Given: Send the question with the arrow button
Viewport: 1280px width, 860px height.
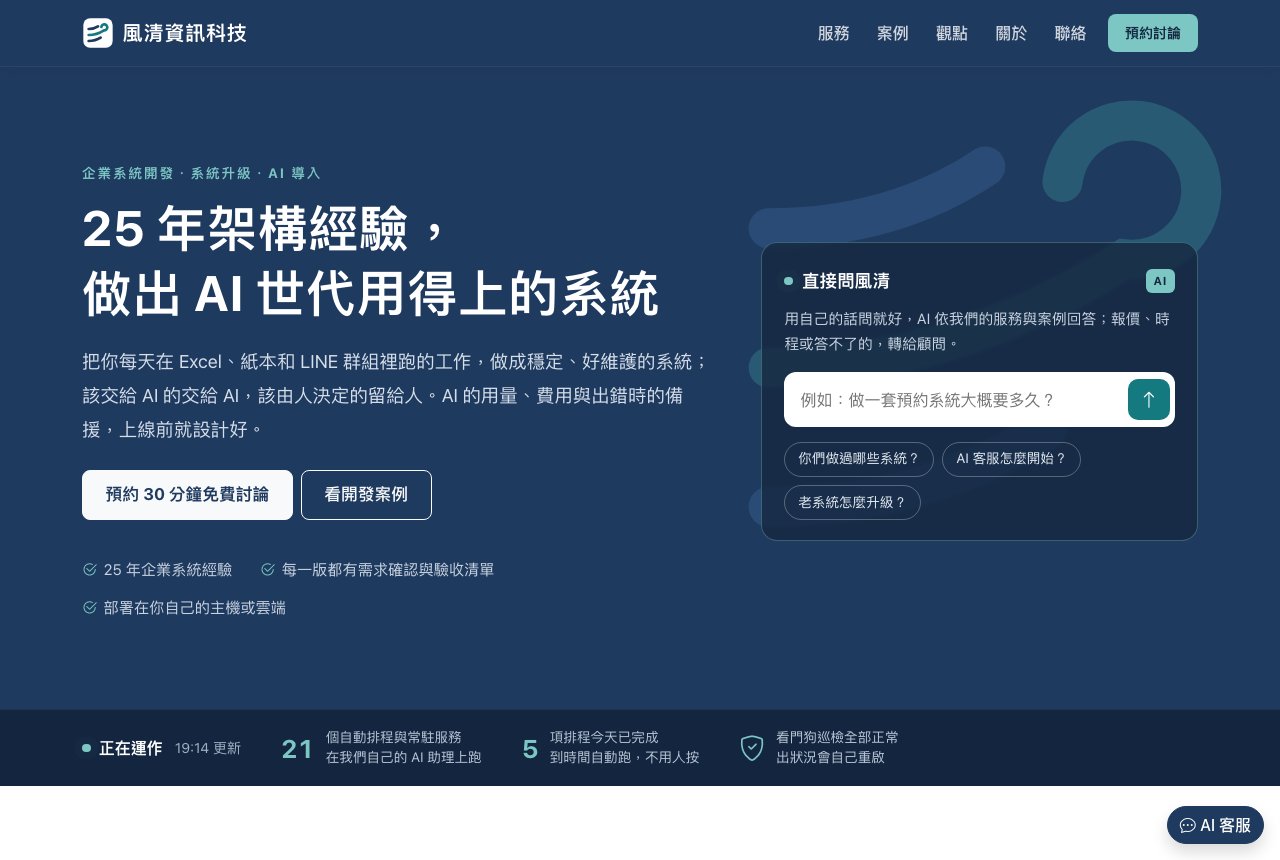Looking at the screenshot, I should [1149, 400].
